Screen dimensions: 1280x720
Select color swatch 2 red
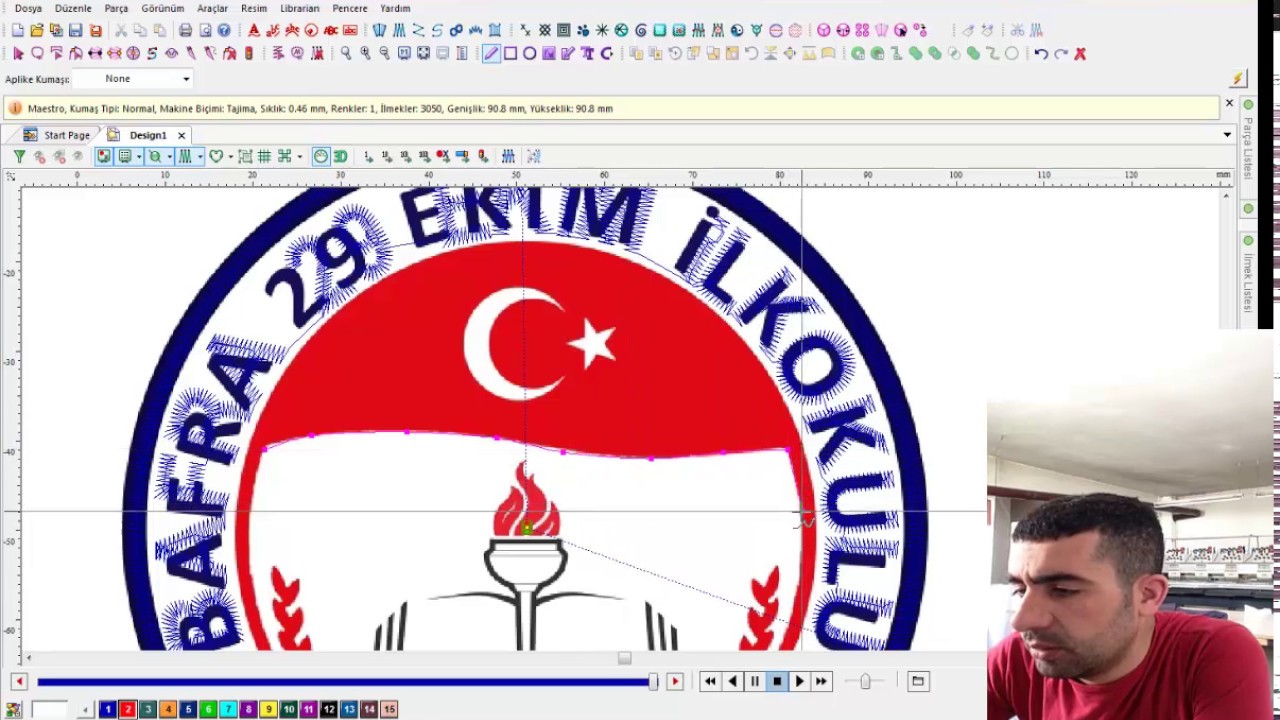click(x=127, y=709)
